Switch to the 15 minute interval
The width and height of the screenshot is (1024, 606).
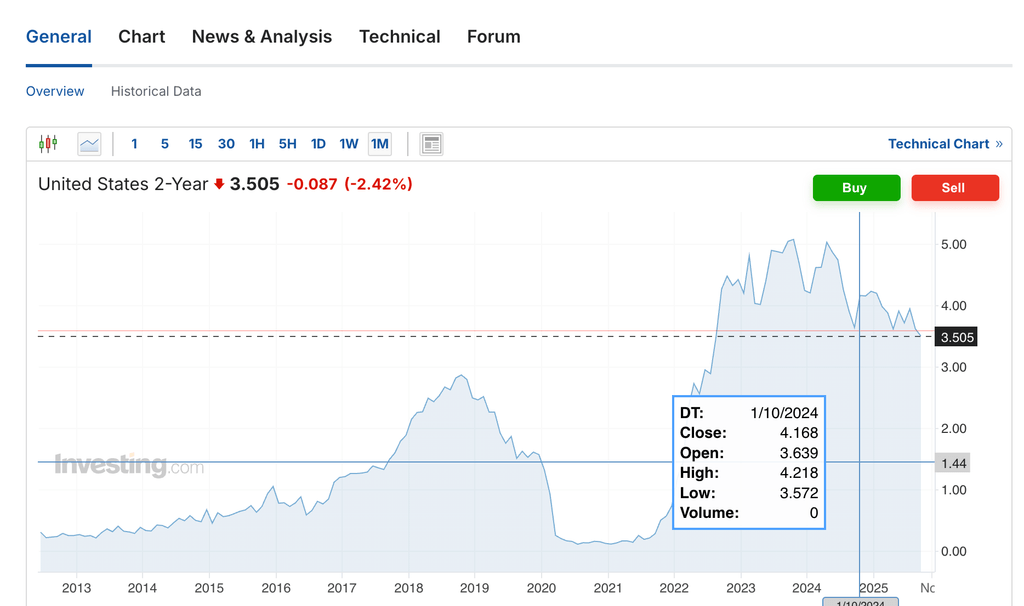pos(195,144)
